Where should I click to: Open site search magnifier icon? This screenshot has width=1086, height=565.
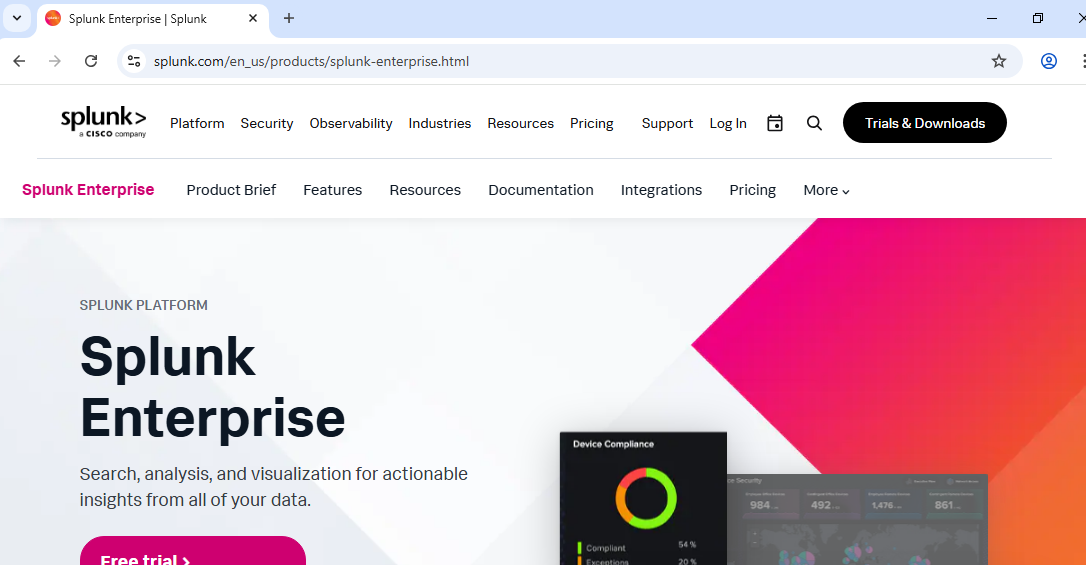tap(814, 123)
